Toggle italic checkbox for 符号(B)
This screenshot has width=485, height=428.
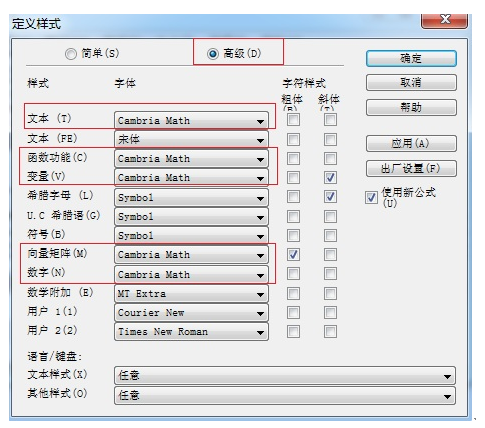pos(330,236)
